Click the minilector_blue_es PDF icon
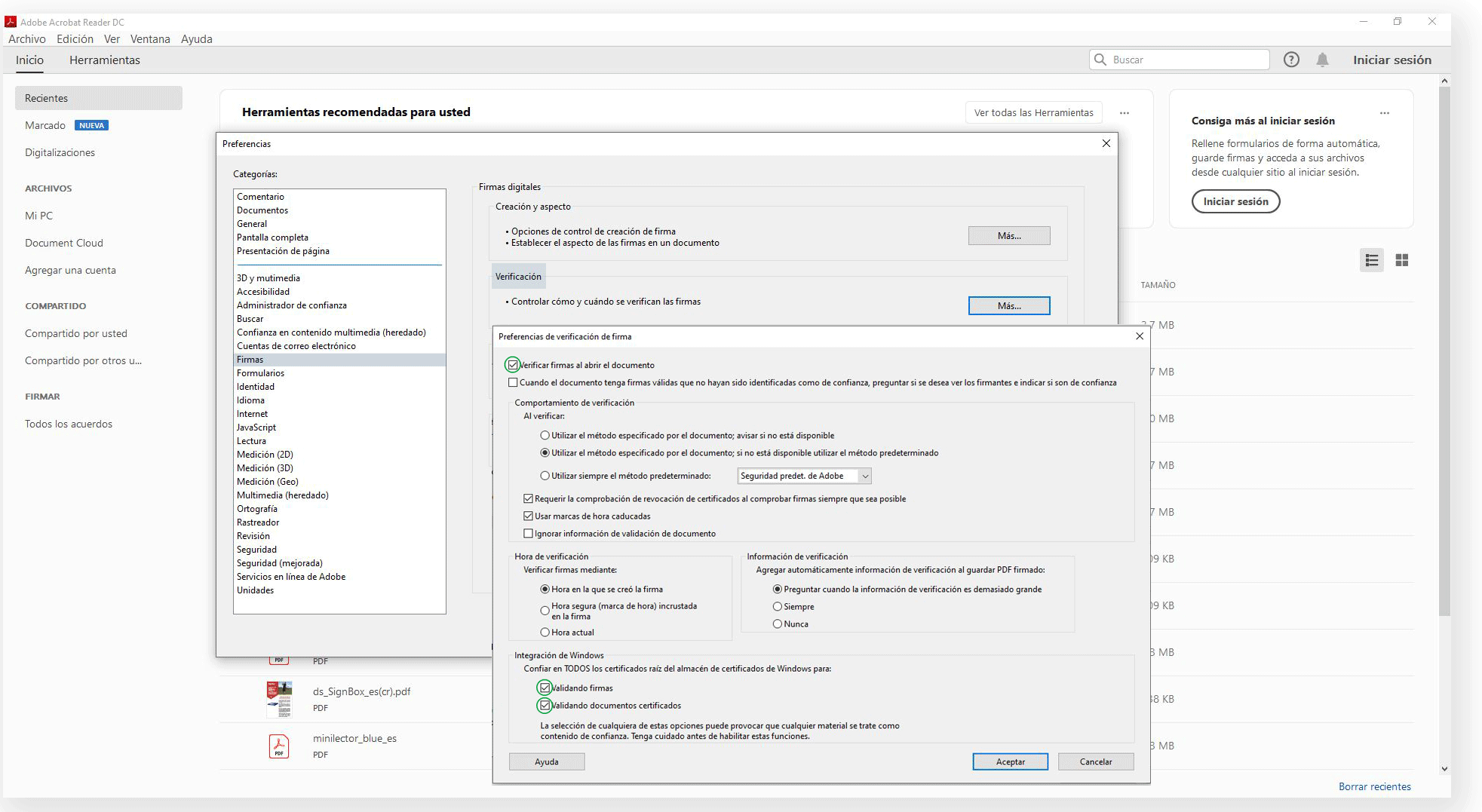Viewport: 1482px width, 812px height. click(279, 746)
